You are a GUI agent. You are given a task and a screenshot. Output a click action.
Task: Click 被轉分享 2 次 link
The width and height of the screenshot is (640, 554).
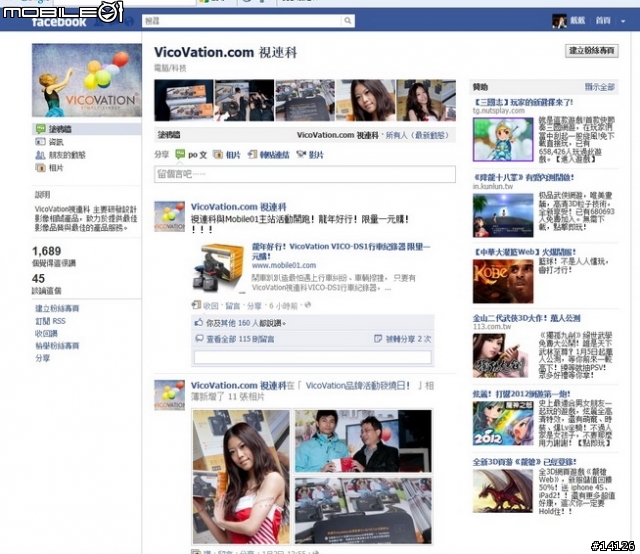point(408,339)
